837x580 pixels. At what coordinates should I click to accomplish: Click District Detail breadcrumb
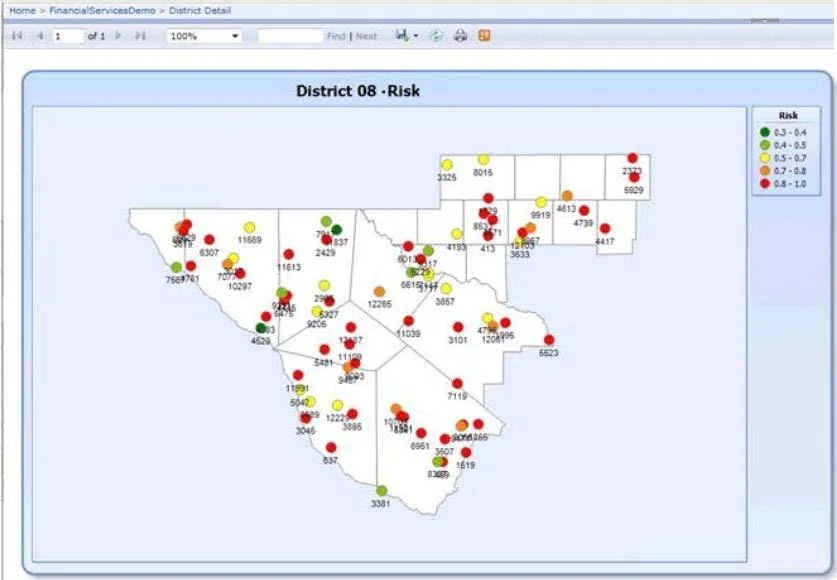200,10
